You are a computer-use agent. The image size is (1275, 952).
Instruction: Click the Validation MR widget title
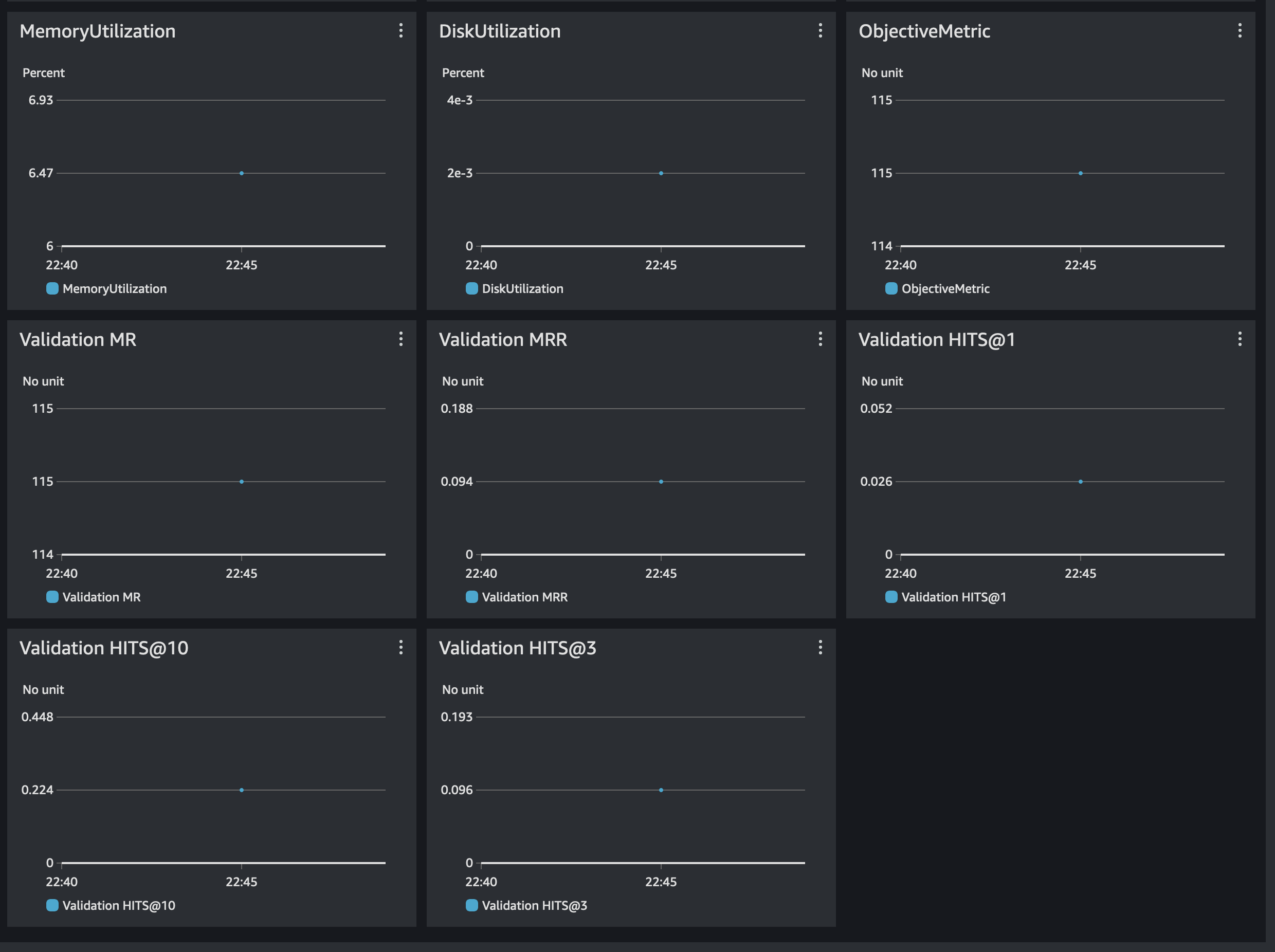pos(78,339)
